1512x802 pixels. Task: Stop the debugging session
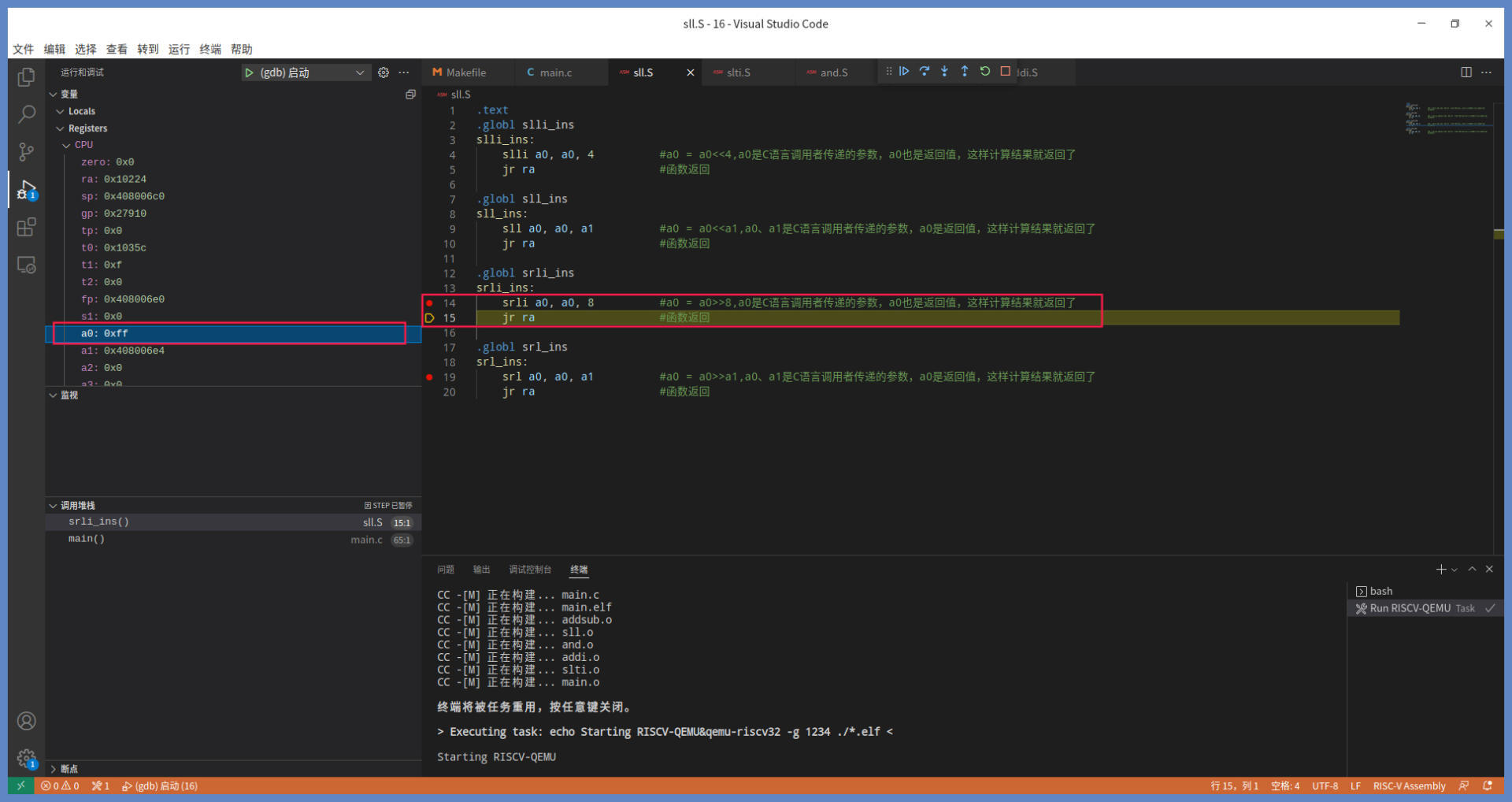pos(1006,72)
